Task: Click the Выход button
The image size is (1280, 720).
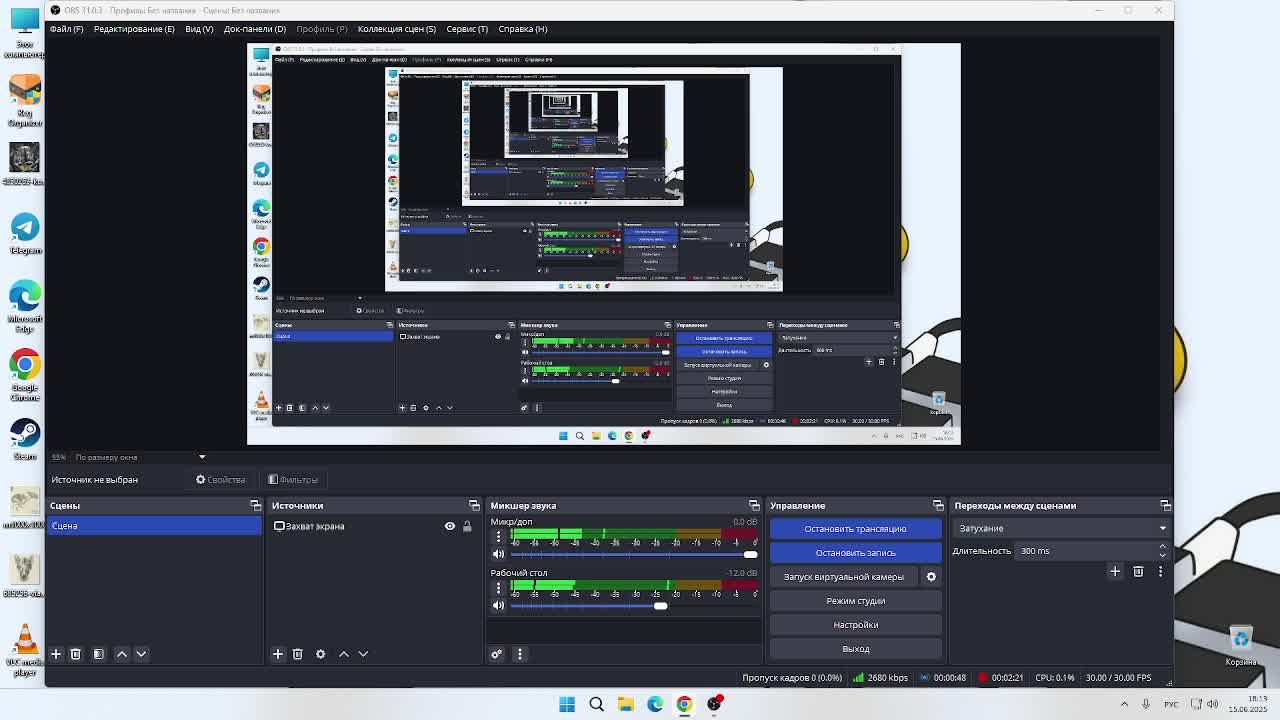Action: [x=855, y=649]
